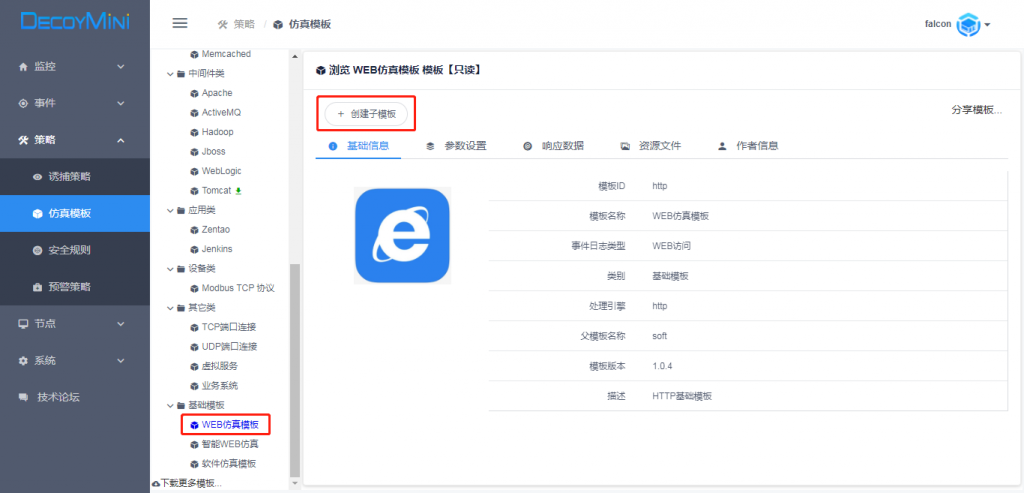Click the 技术论坛 chat icon
Screen dimensions: 1024x493
24,397
